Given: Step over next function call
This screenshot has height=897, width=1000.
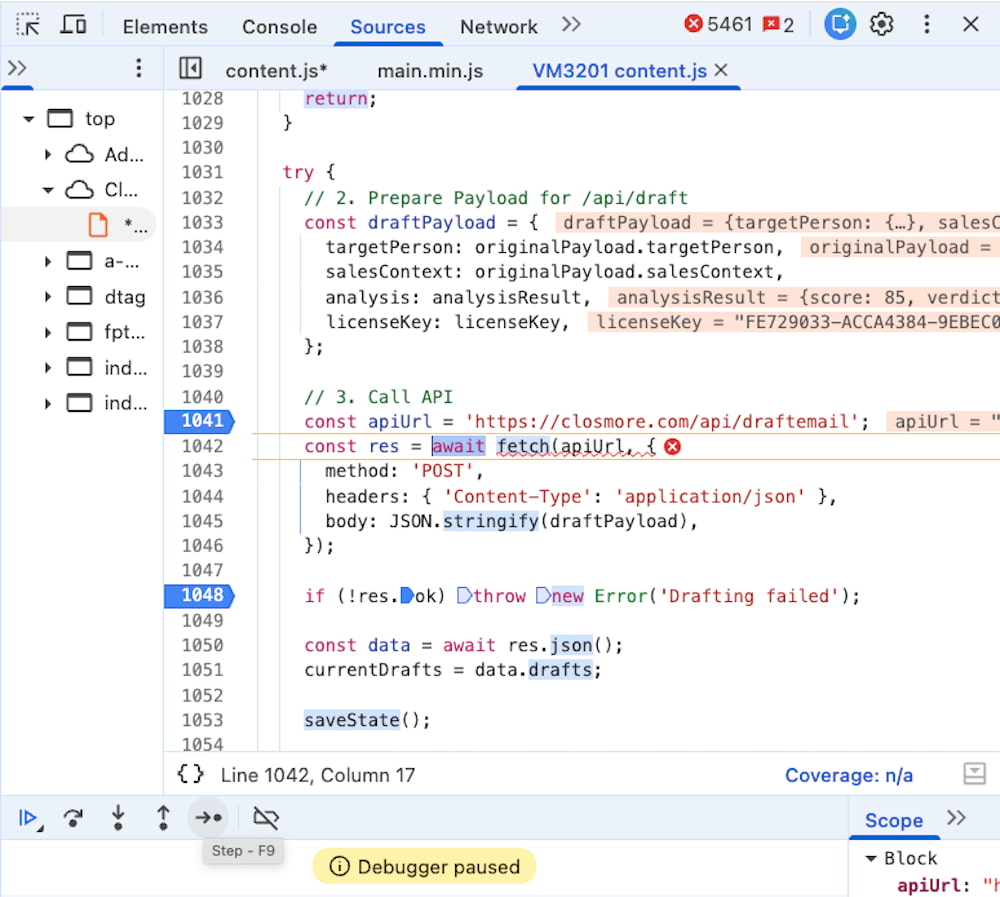Looking at the screenshot, I should point(73,818).
